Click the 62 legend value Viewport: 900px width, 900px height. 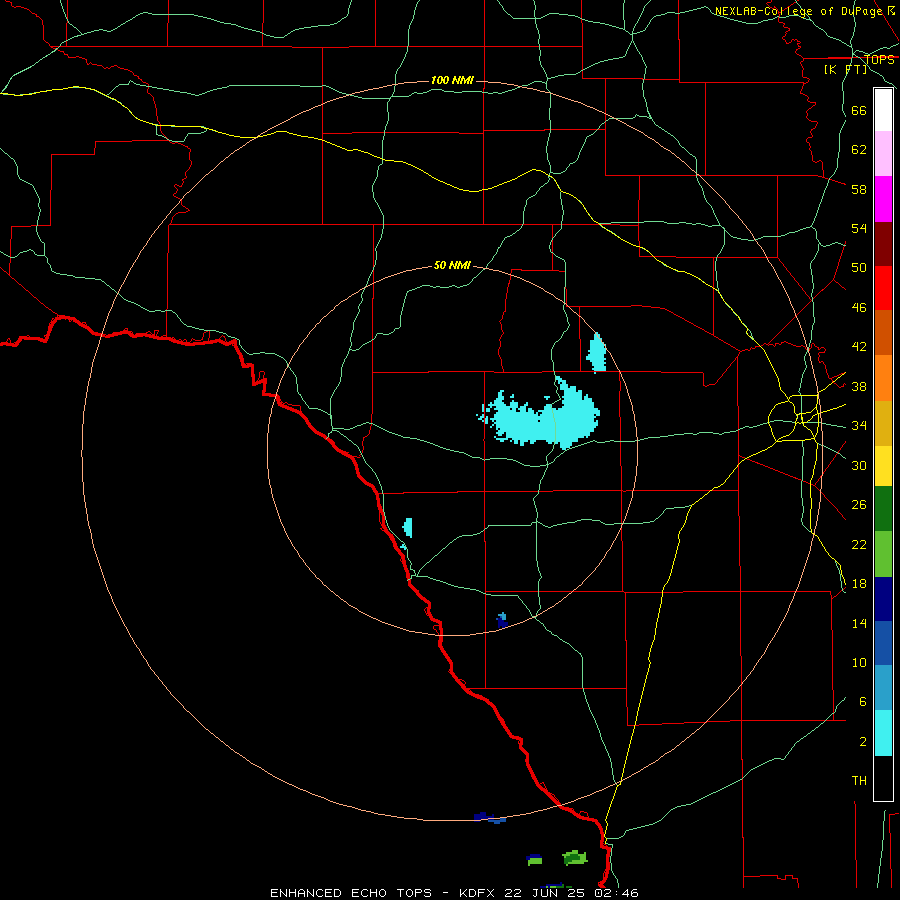pos(859,150)
